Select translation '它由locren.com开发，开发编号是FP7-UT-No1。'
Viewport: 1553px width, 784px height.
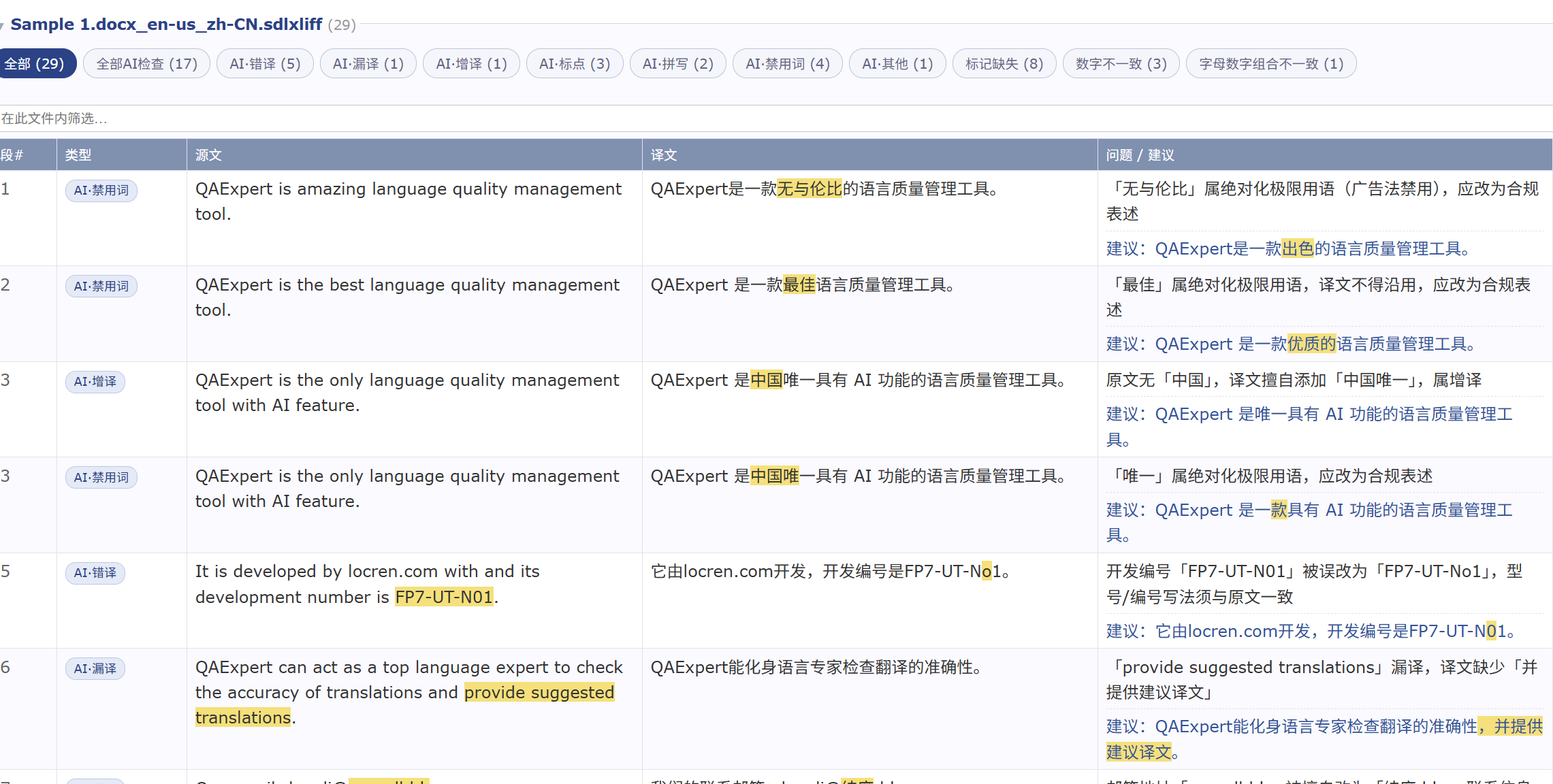click(x=831, y=572)
